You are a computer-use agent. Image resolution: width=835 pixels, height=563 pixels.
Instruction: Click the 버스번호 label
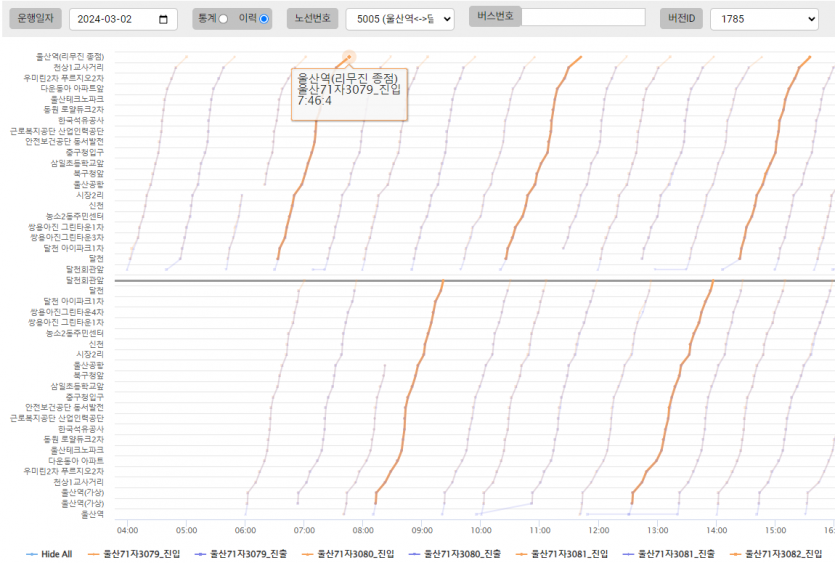coord(495,17)
